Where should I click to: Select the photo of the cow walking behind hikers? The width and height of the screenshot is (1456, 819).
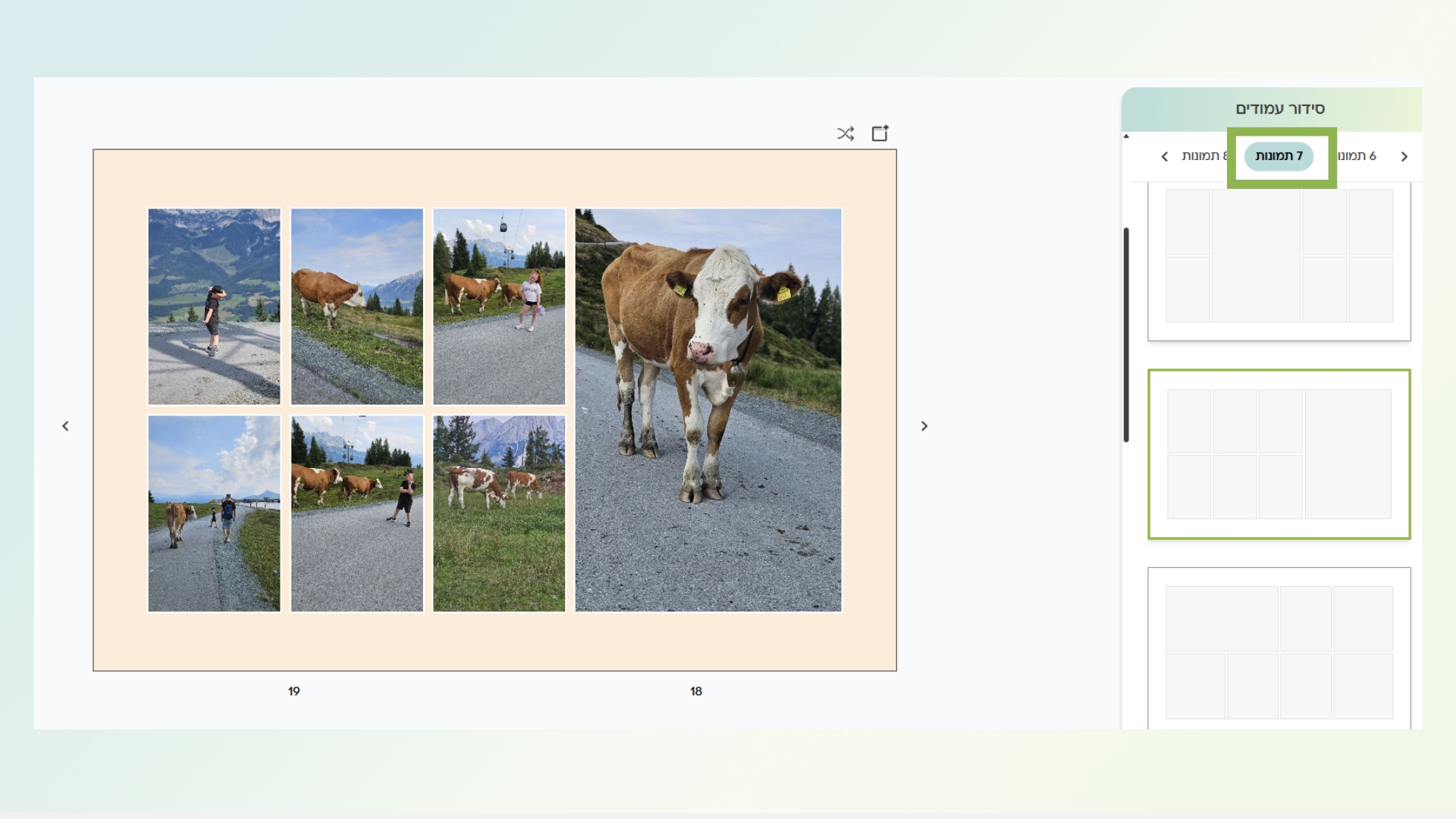(214, 513)
